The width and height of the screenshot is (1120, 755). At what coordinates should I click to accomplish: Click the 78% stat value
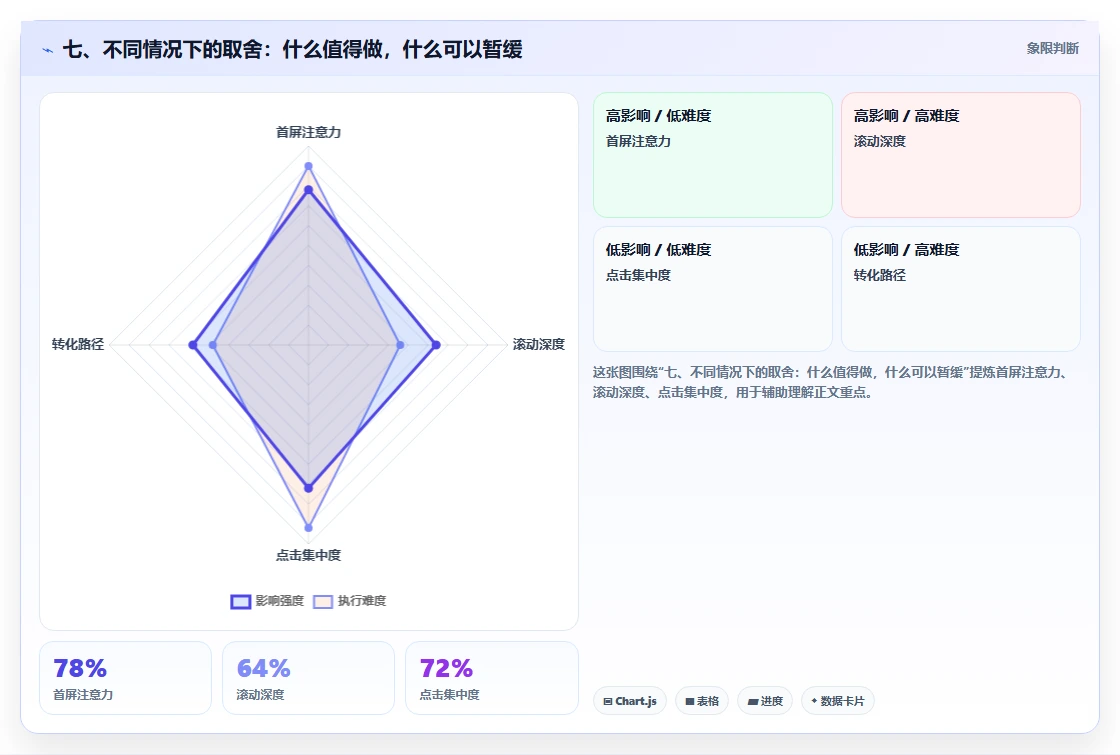coord(80,669)
